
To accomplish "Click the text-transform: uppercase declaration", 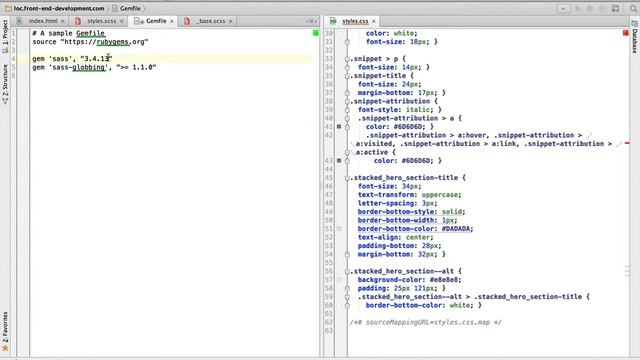I will click(x=409, y=195).
